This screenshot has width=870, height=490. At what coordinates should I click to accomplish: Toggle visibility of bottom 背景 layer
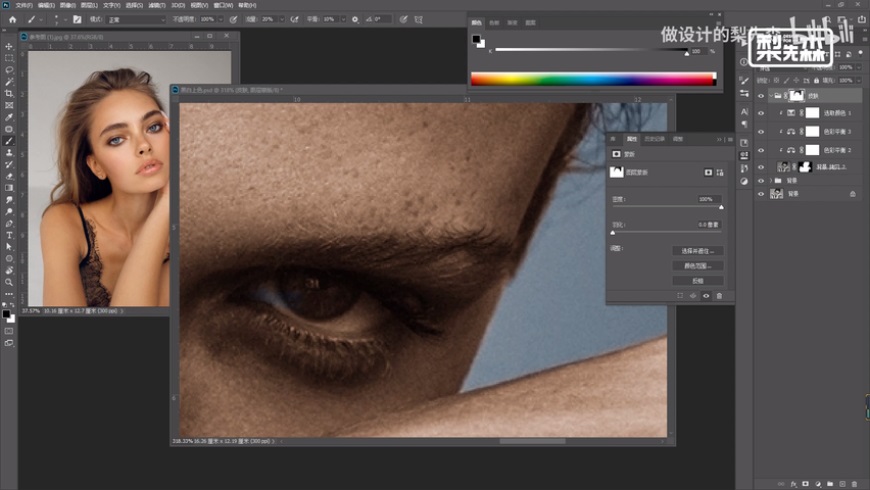(761, 194)
